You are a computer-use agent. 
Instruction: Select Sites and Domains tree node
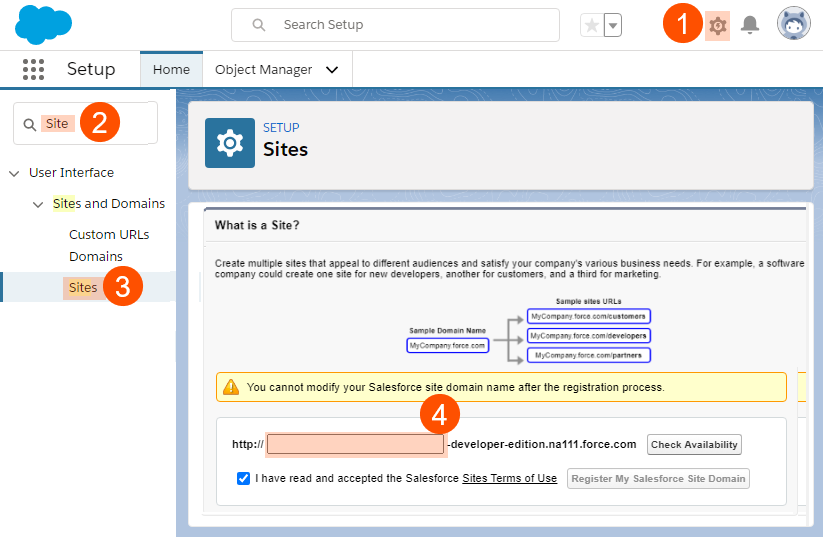pyautogui.click(x=109, y=204)
